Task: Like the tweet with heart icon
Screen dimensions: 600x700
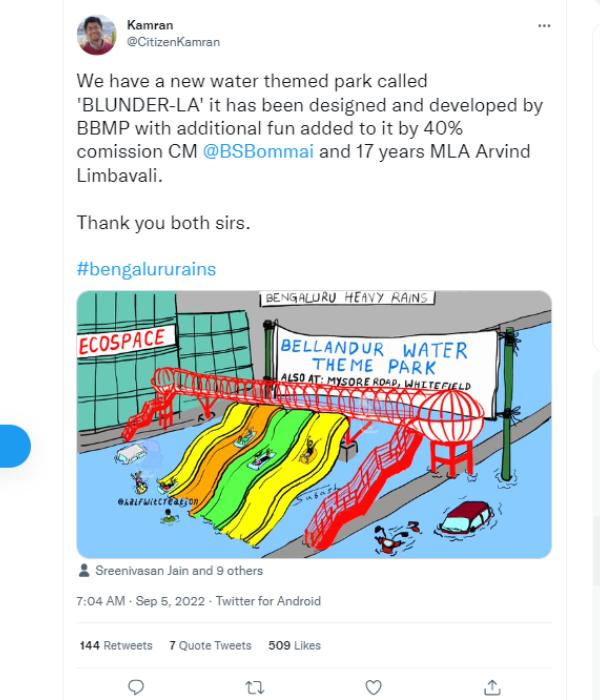Action: pyautogui.click(x=373, y=687)
